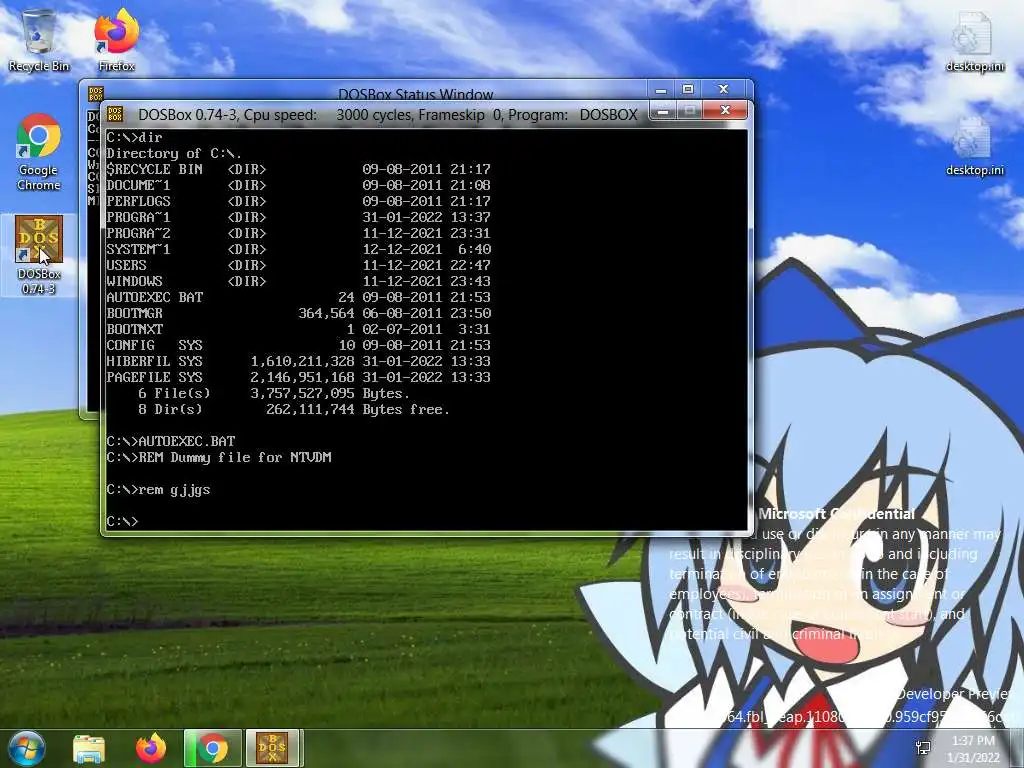Click the CONFIG SYS file entry
The height and width of the screenshot is (768, 1024).
[298, 345]
